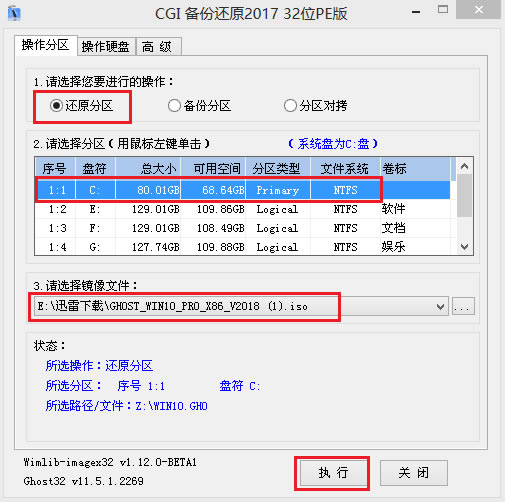Click the 分区类型 column header

(x=278, y=169)
